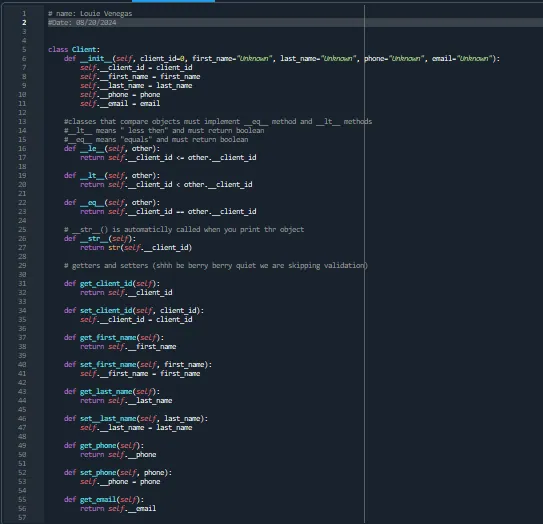Image resolution: width=543 pixels, height=524 pixels.
Task: Click the 'def __str__(self):' line
Action: (100, 239)
